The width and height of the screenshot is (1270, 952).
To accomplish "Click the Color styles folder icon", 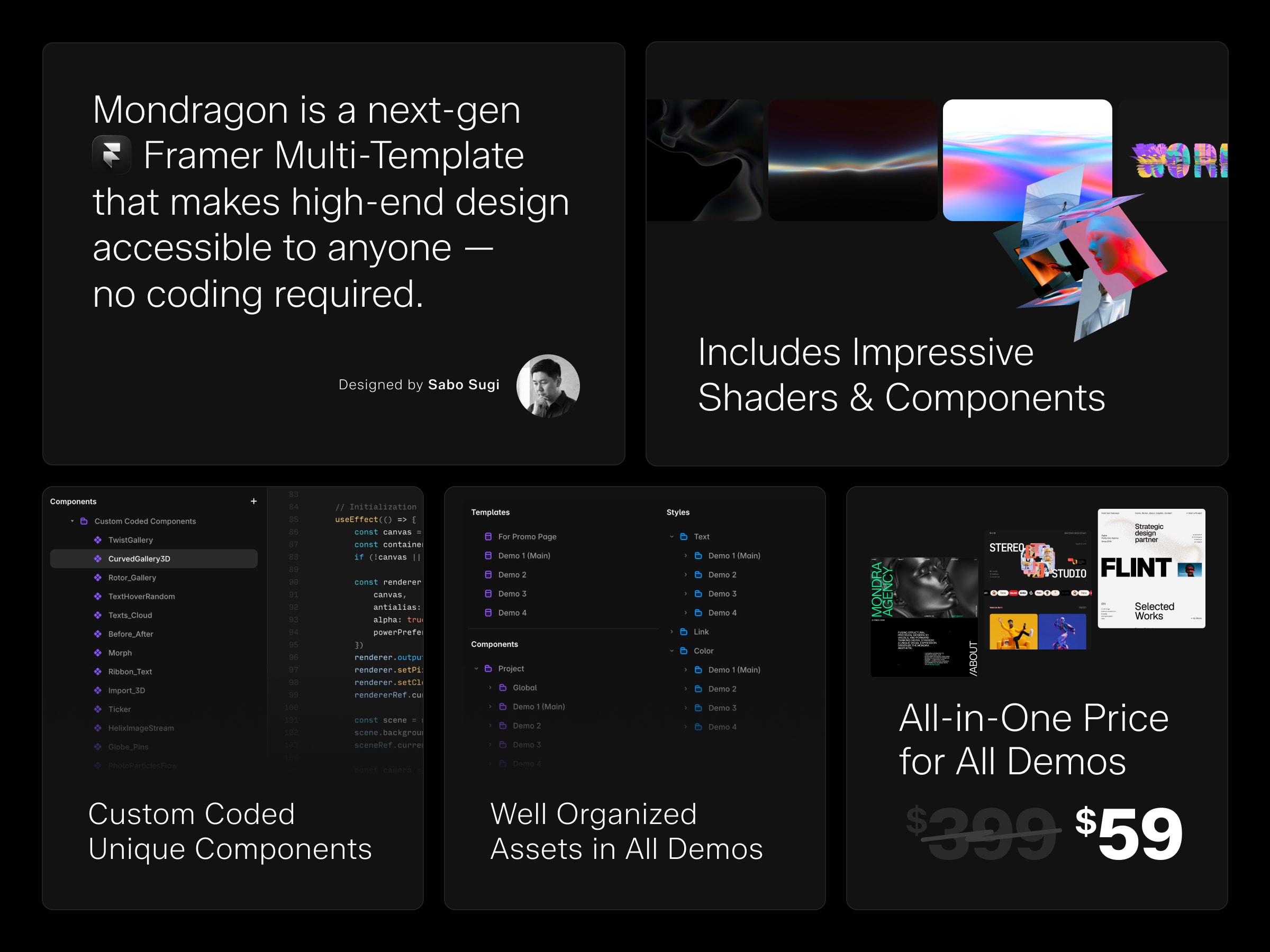I will (x=683, y=651).
